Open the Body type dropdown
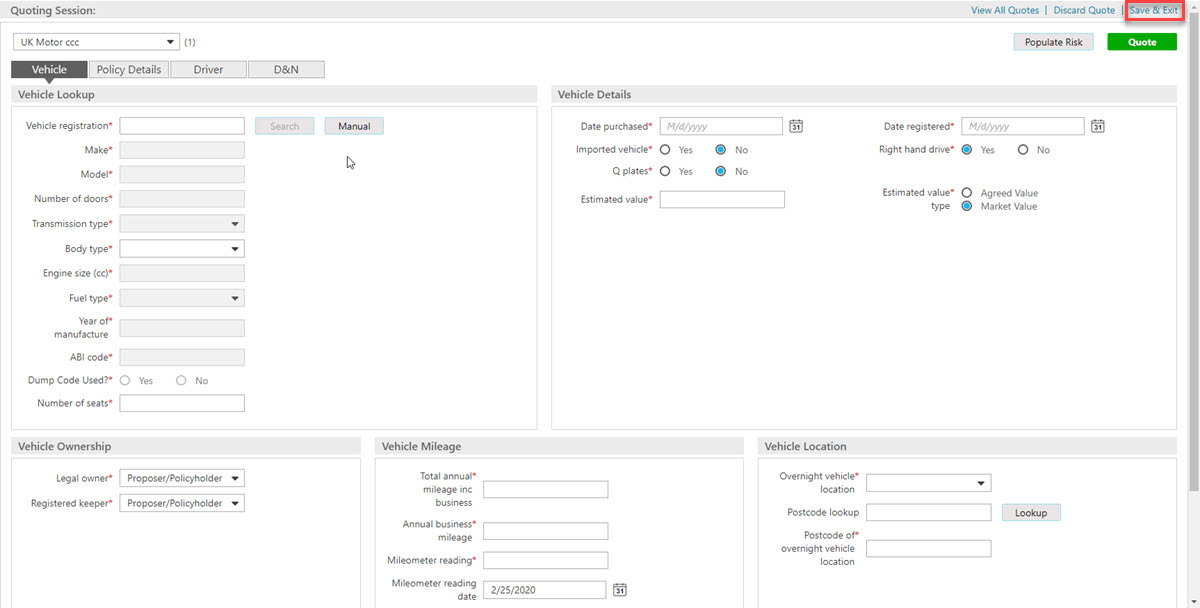 point(182,248)
